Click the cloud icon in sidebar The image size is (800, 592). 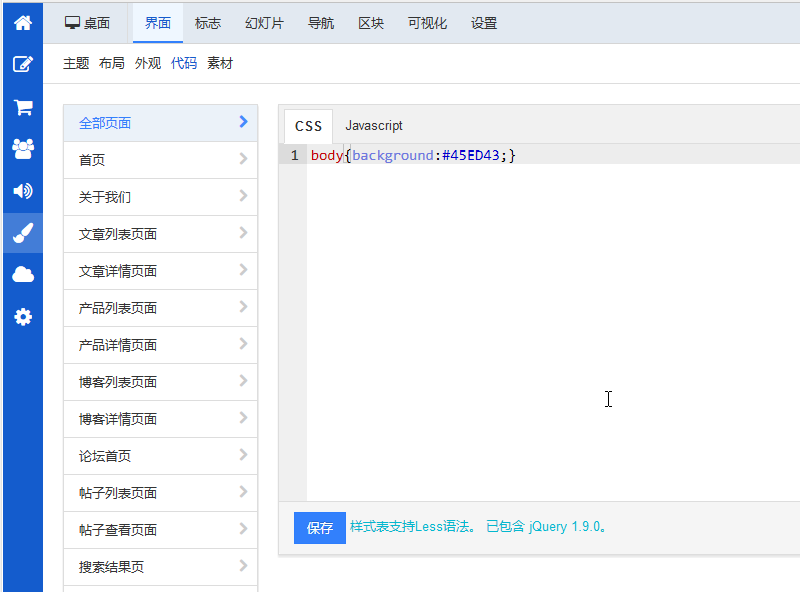pos(22,275)
